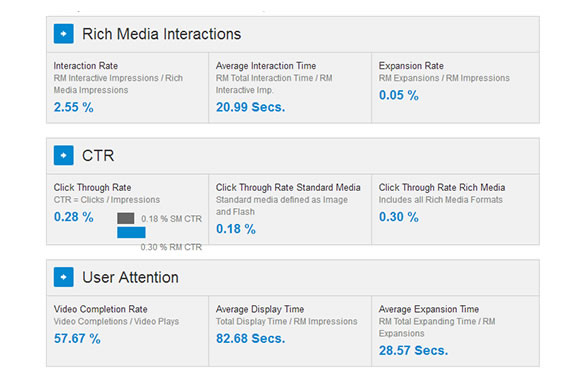Click the User Attention blue icon
Viewport: 588px width, 381px height.
(63, 277)
